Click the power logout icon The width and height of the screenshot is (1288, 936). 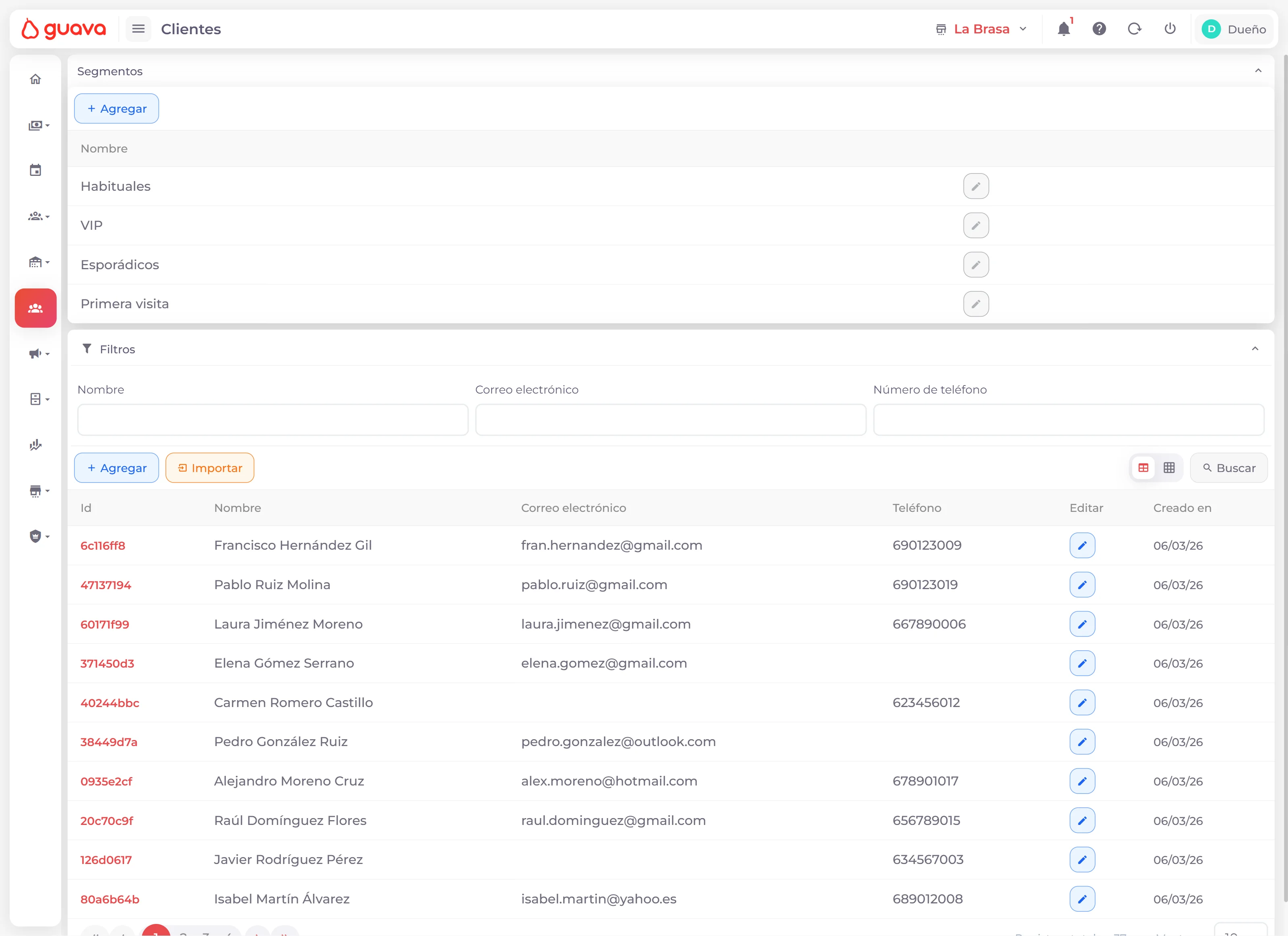1170,29
